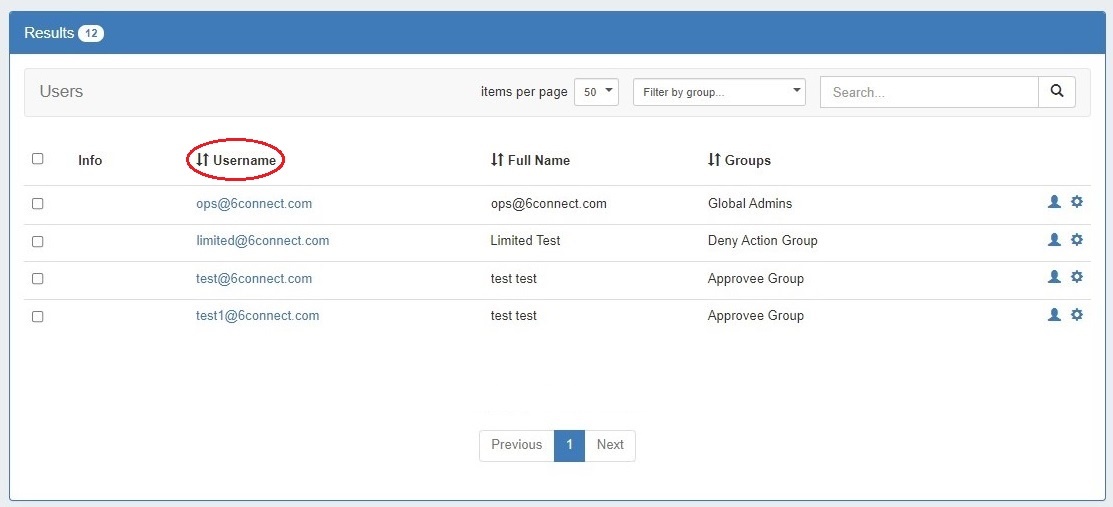Image resolution: width=1113 pixels, height=507 pixels.
Task: Sort the table by Username column
Action: 236,160
